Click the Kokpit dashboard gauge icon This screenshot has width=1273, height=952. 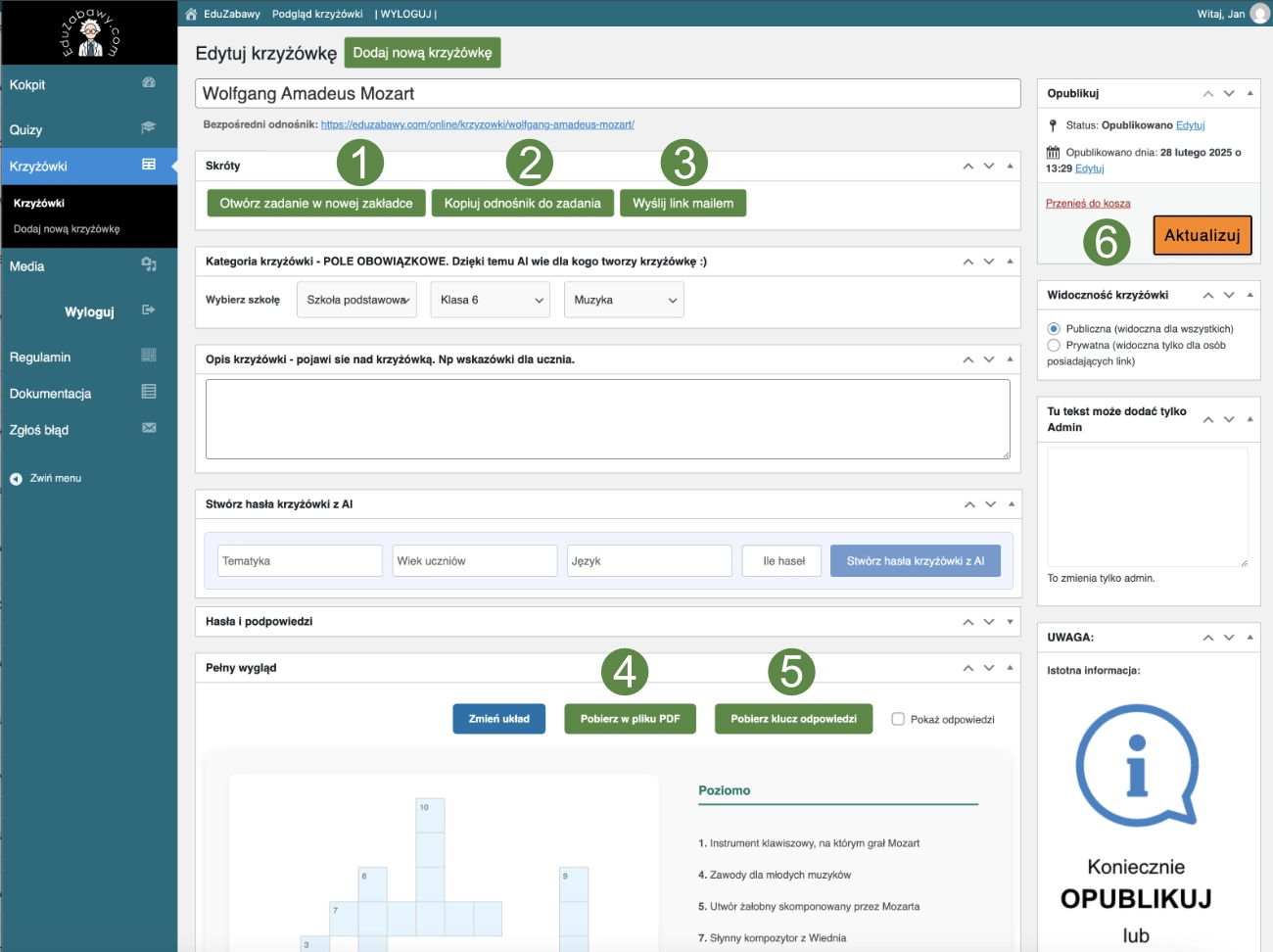[149, 83]
